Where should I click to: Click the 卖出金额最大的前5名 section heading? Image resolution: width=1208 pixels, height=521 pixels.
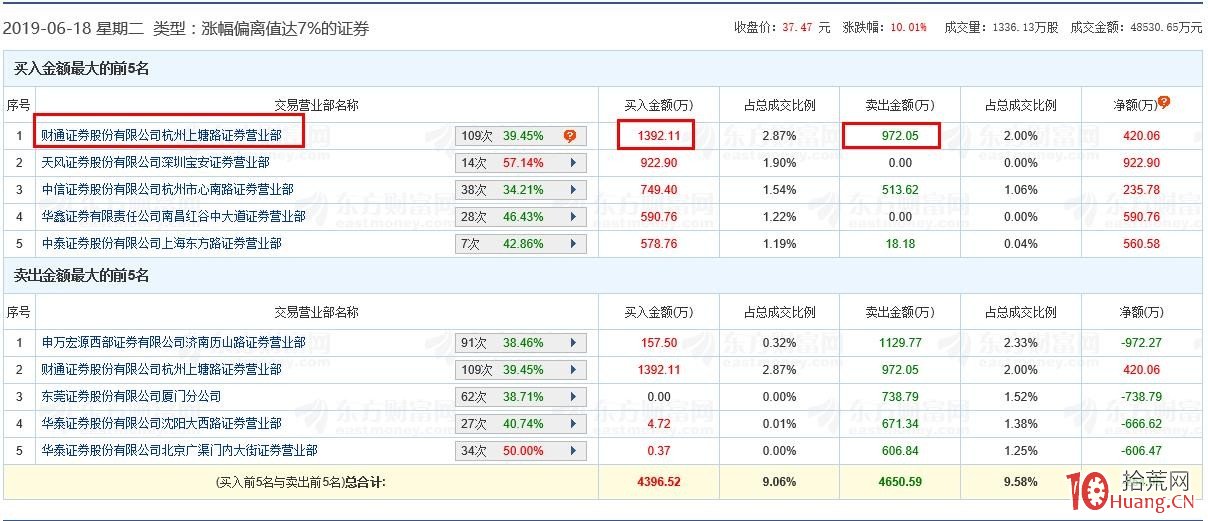pos(81,275)
